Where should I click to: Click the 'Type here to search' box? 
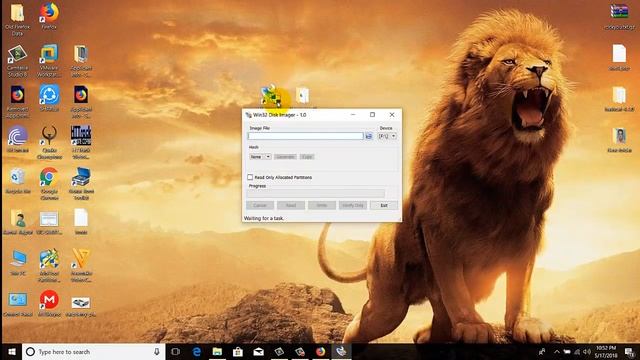pos(93,351)
